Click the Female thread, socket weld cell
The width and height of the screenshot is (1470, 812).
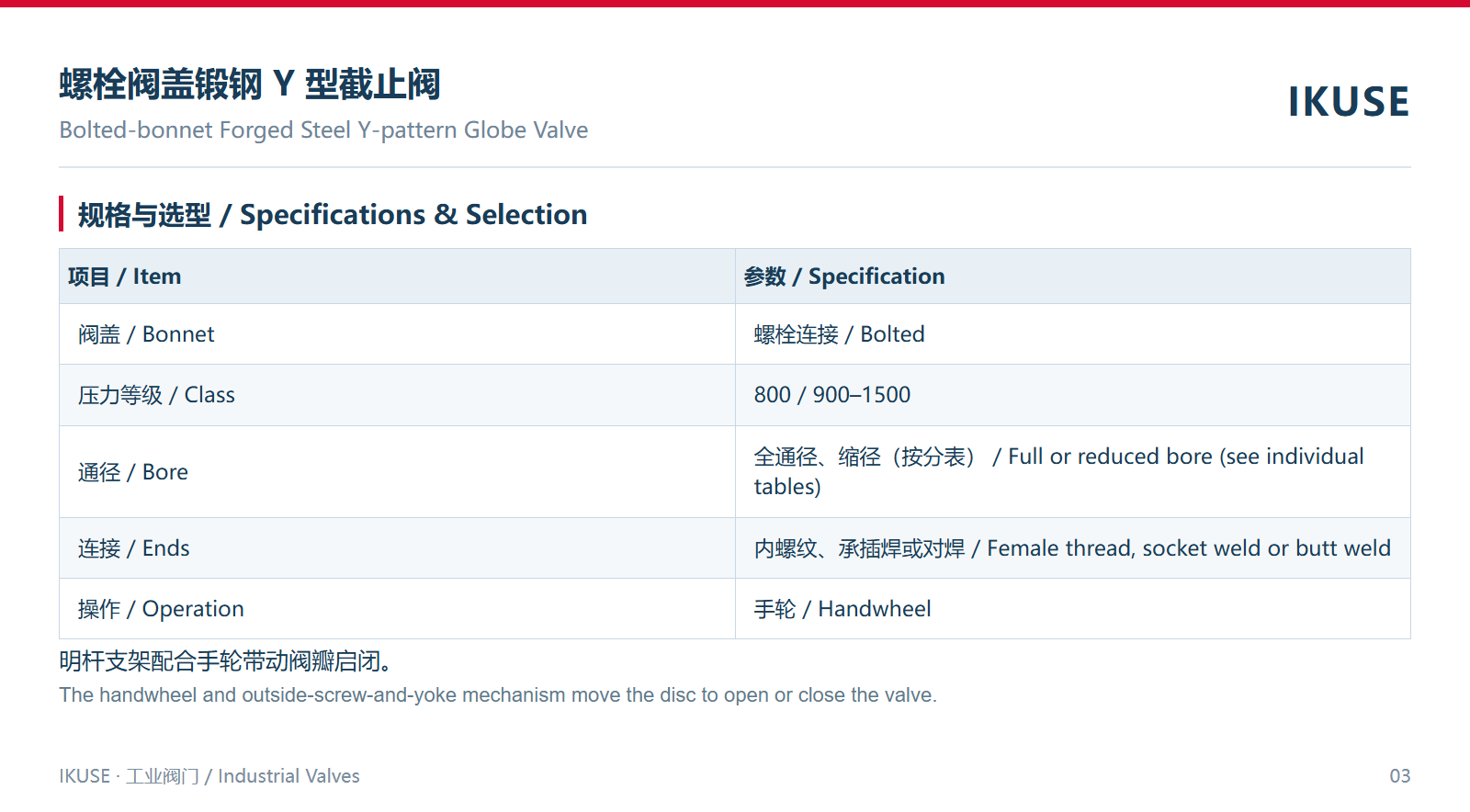[x=1073, y=548]
